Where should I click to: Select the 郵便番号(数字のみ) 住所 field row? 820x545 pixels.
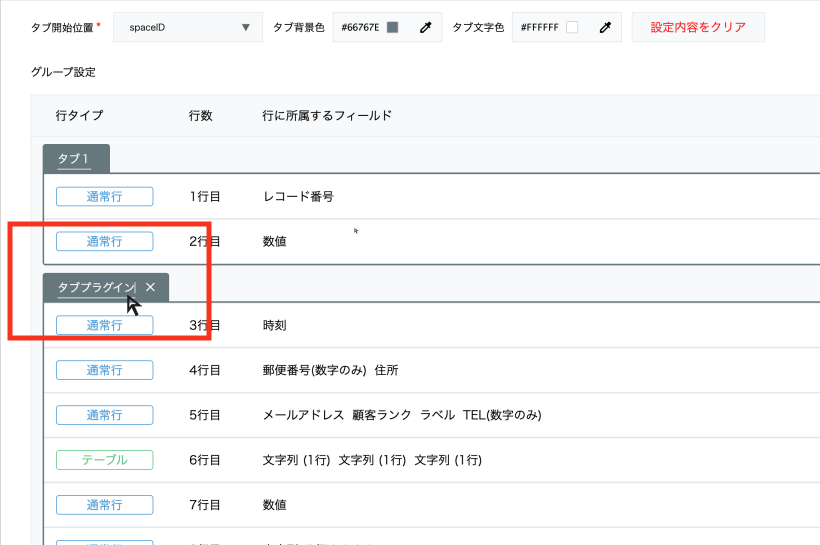(x=330, y=370)
